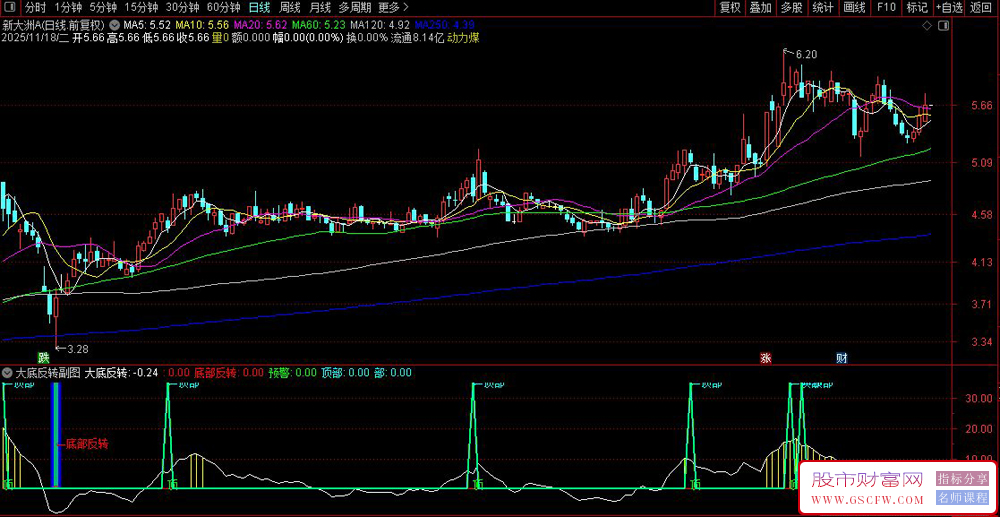Toggle 叠加 overlay mode
The height and width of the screenshot is (517, 1000).
(x=760, y=7)
